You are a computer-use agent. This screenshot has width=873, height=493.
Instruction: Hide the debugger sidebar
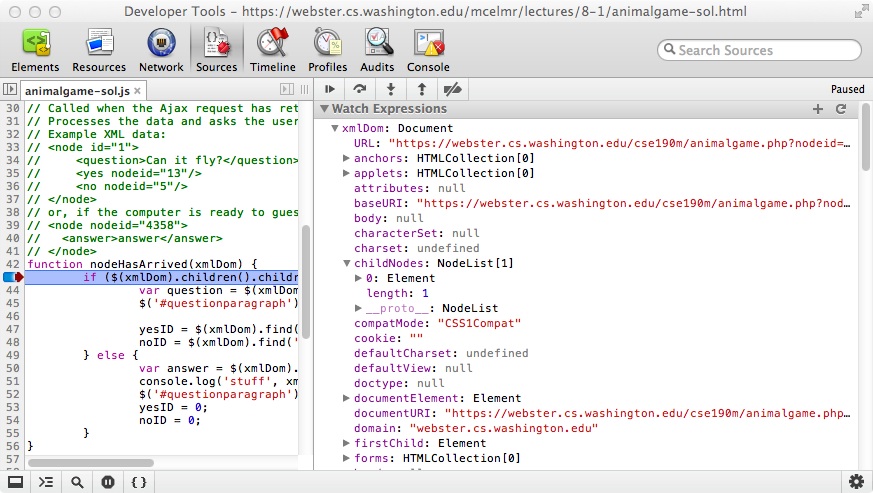coord(286,89)
